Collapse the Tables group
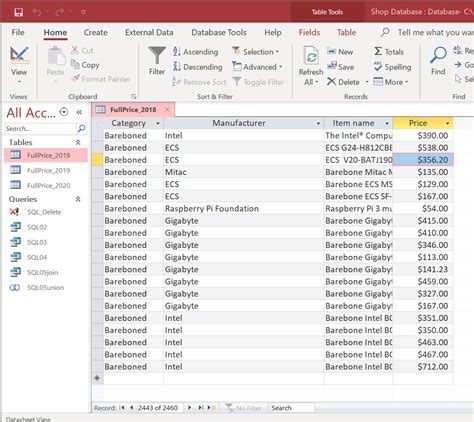474x422 pixels. (x=78, y=142)
